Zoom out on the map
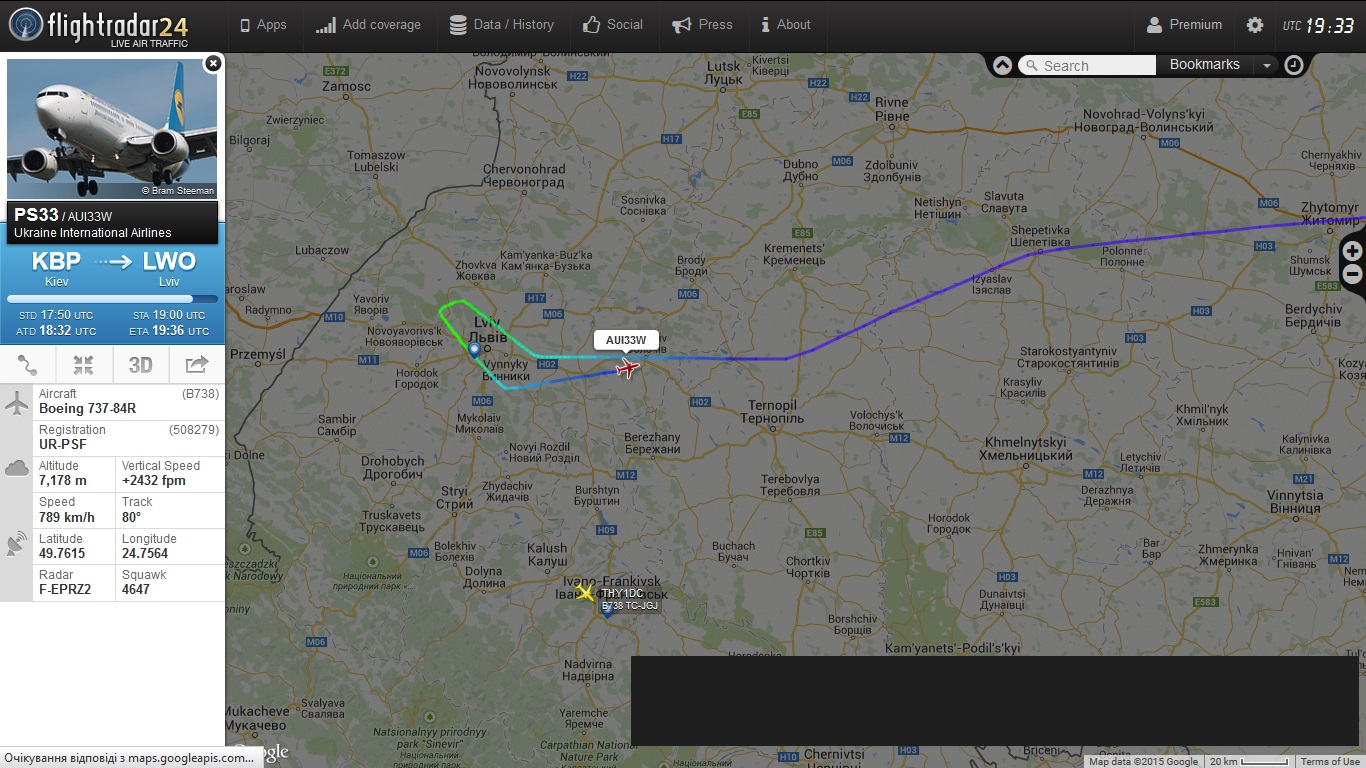 (x=1352, y=273)
